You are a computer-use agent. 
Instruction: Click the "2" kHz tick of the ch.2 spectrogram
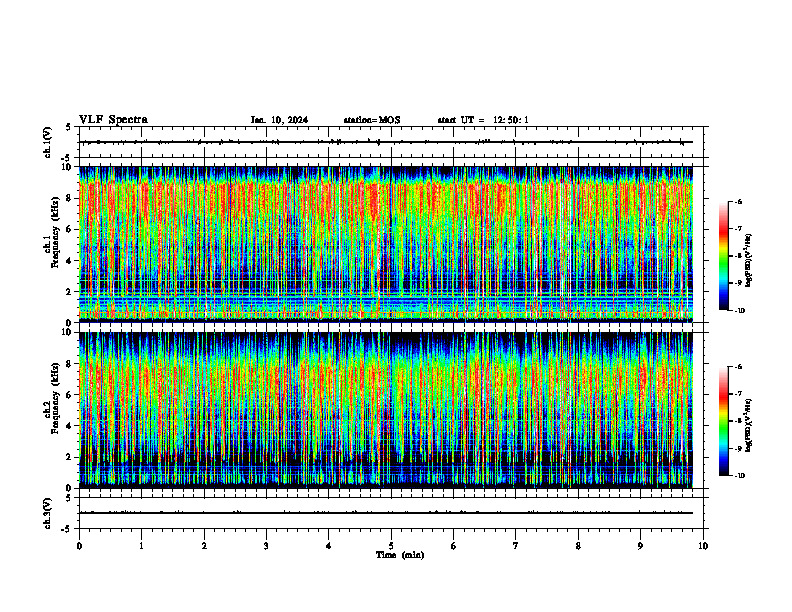69,457
